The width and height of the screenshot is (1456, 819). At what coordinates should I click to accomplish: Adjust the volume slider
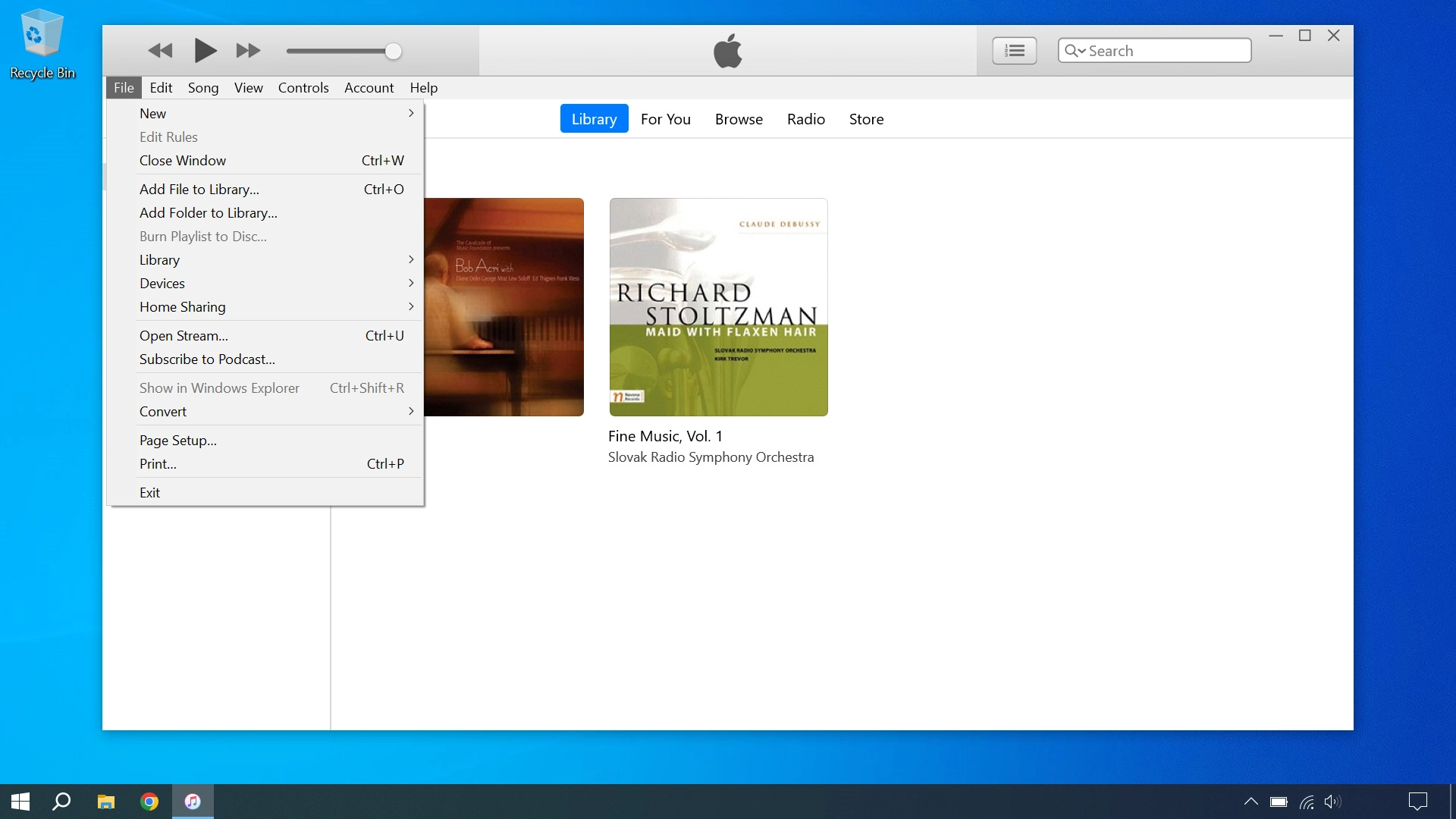(x=393, y=51)
